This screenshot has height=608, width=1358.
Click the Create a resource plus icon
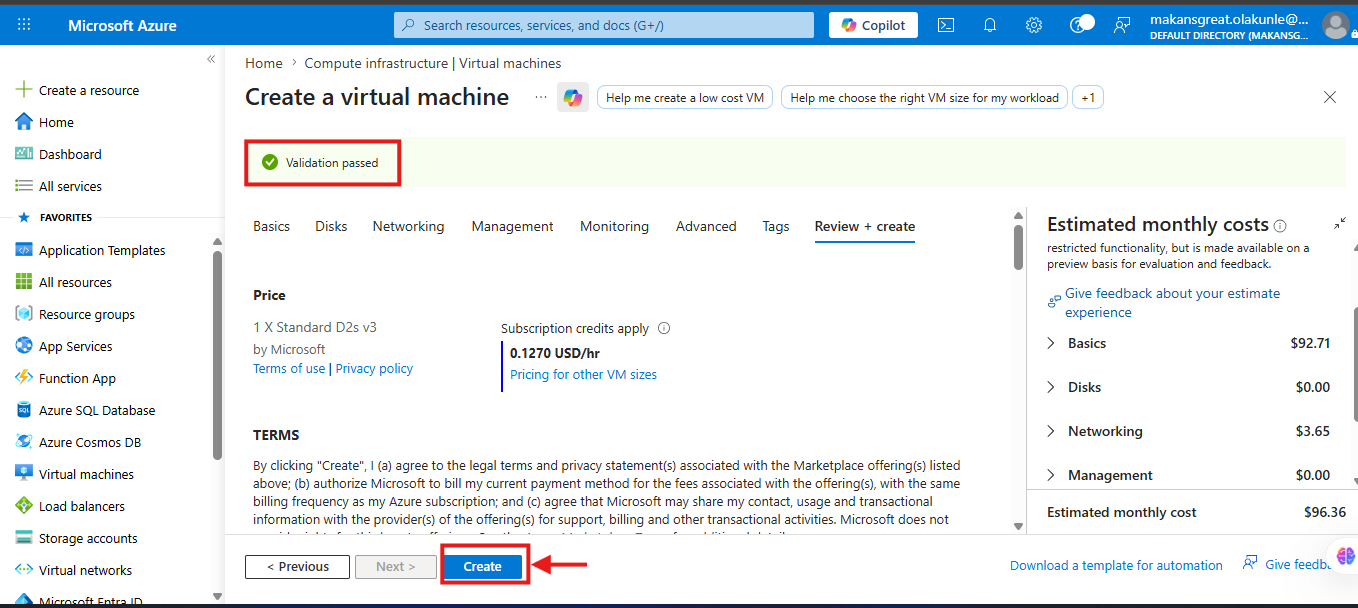pyautogui.click(x=24, y=90)
